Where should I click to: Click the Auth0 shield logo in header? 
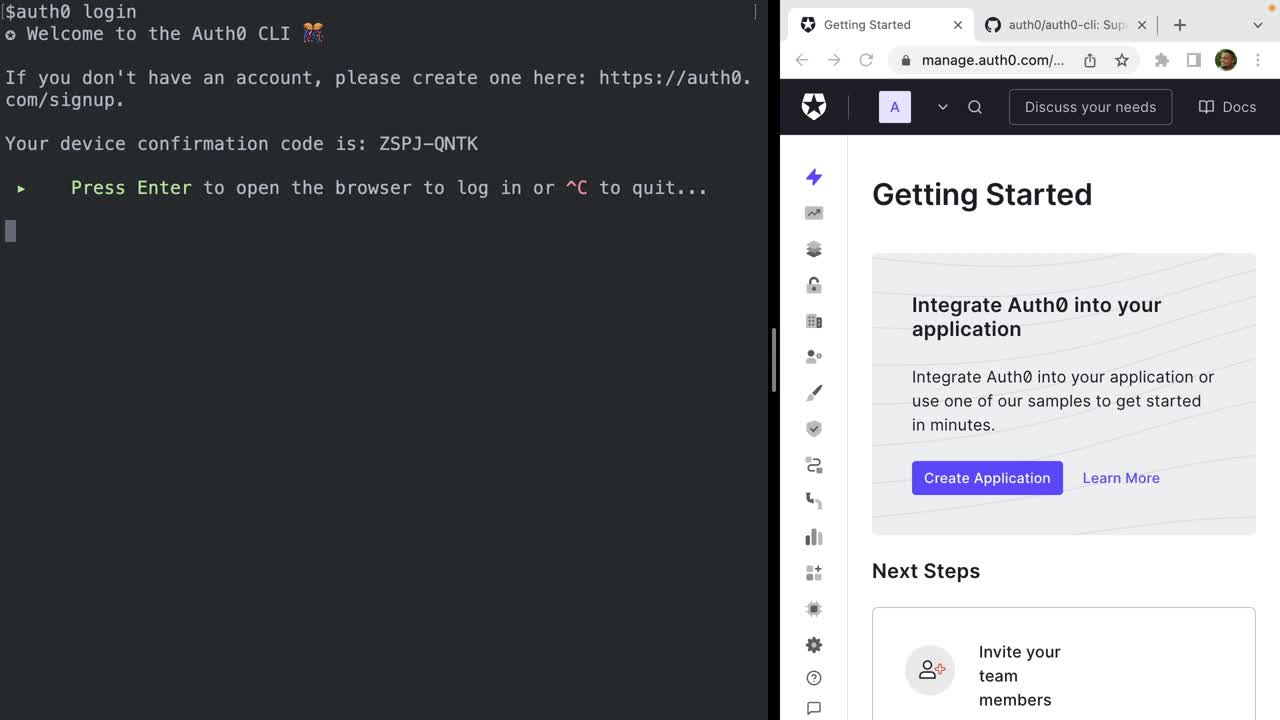click(x=814, y=107)
